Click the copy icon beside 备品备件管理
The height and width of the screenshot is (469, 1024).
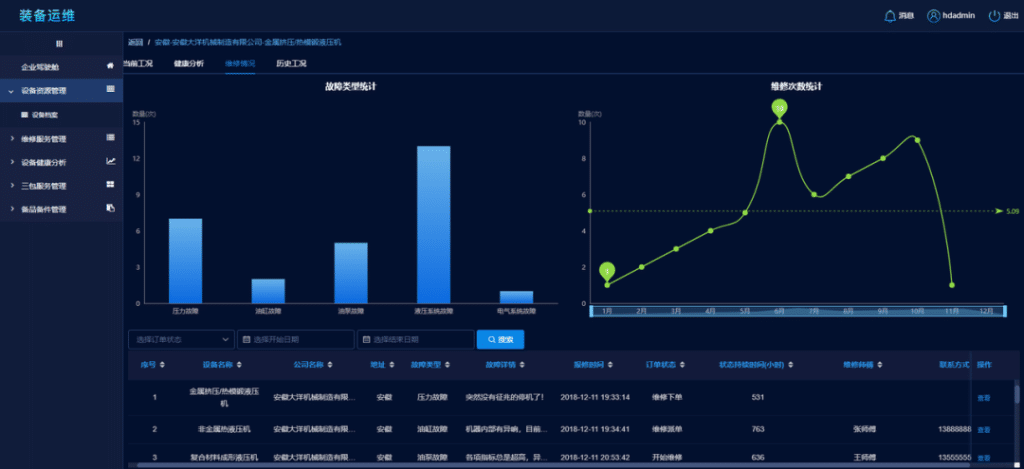(x=110, y=208)
